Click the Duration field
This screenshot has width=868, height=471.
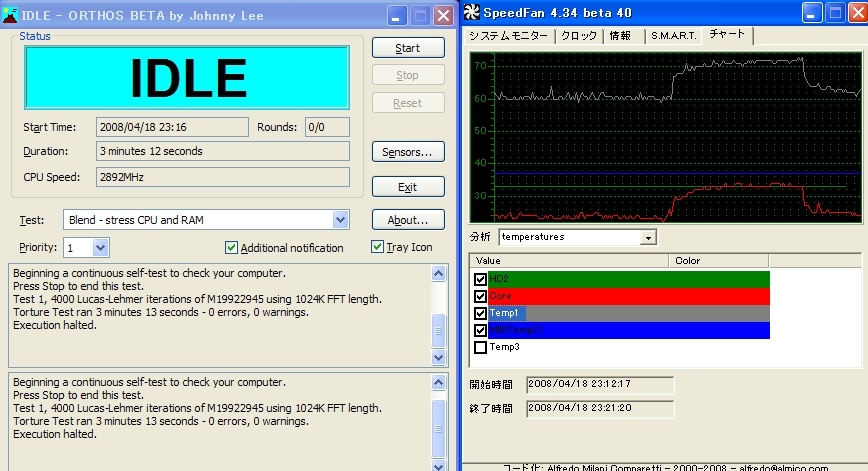click(223, 151)
